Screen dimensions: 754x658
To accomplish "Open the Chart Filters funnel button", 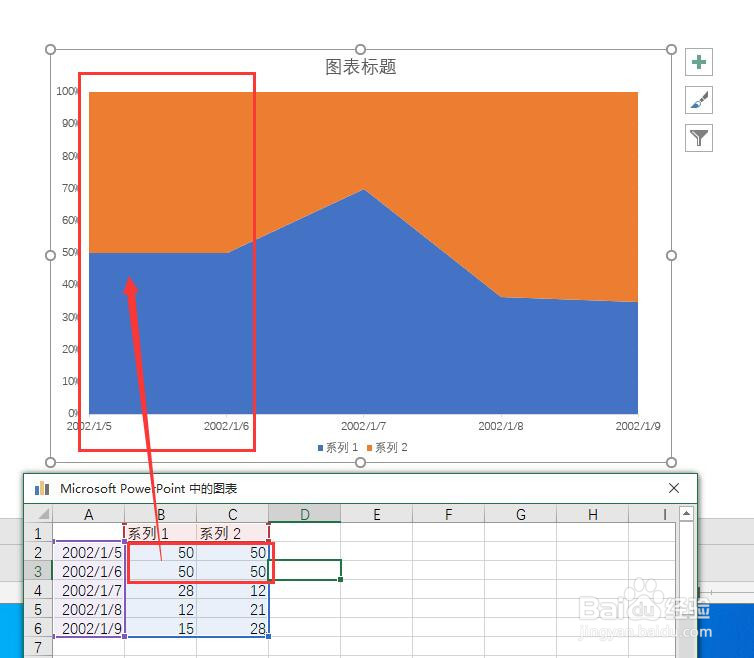I will coord(698,138).
